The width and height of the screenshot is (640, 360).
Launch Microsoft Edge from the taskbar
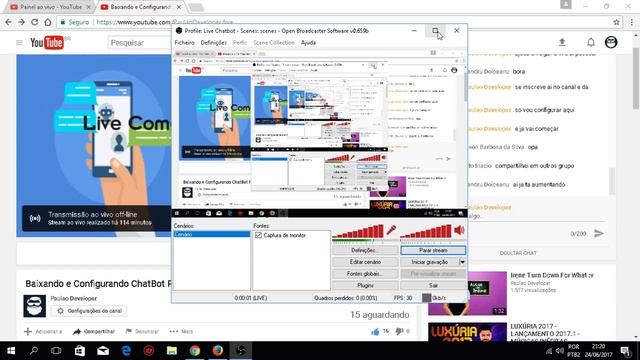pos(126,351)
